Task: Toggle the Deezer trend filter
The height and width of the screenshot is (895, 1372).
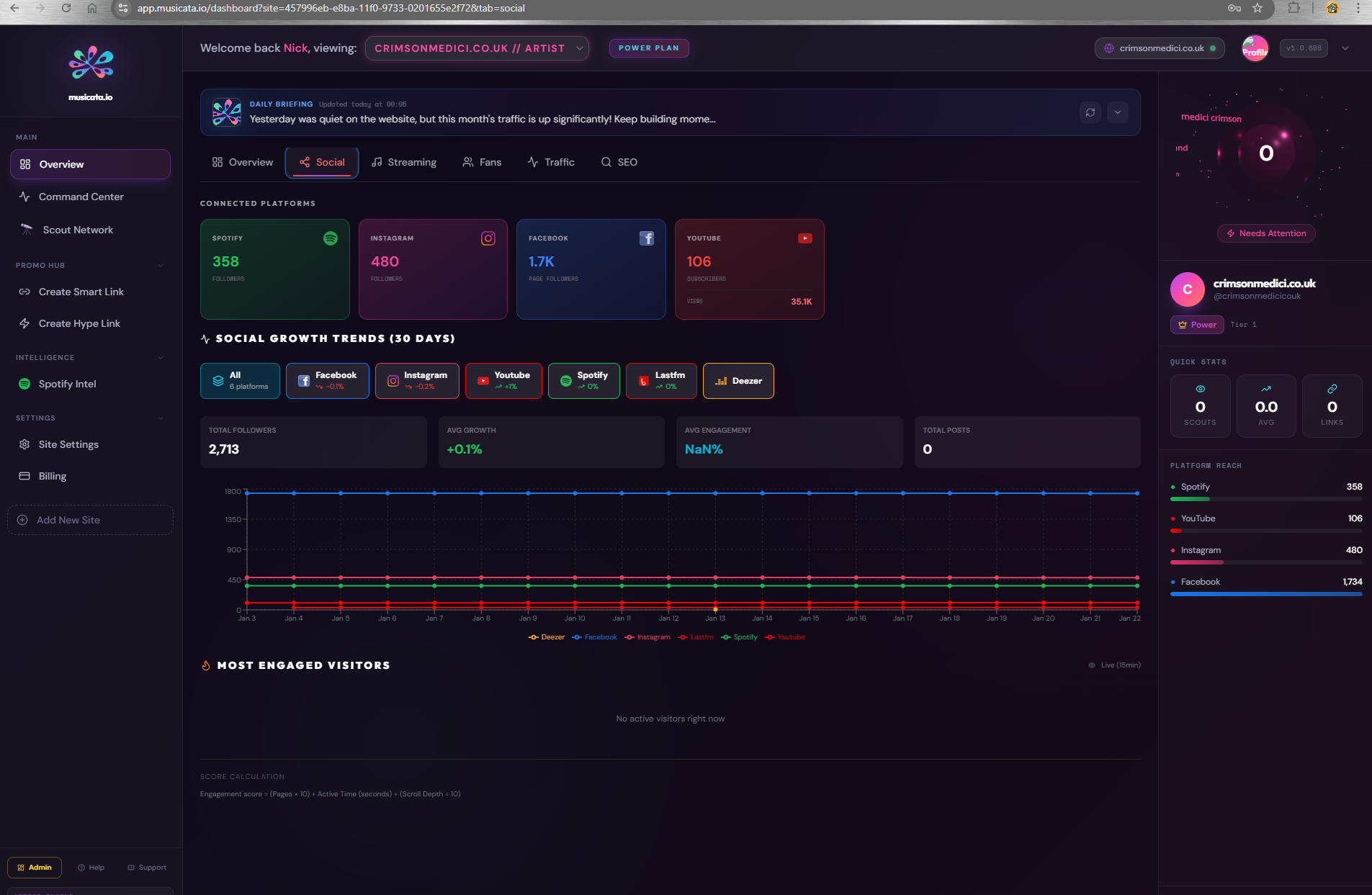Action: [738, 381]
